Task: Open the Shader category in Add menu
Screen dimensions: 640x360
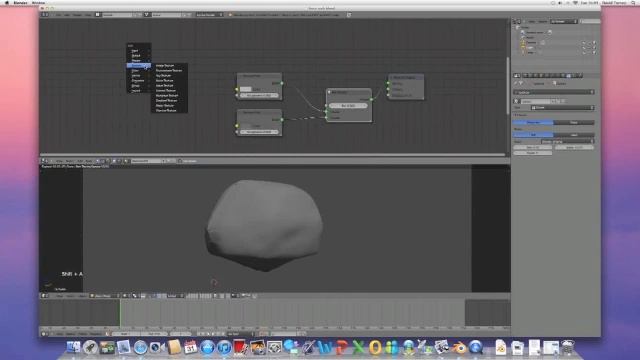Action: tap(139, 60)
